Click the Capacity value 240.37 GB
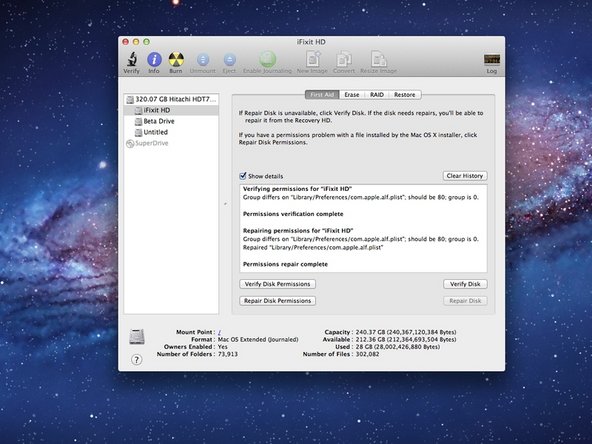 pyautogui.click(x=406, y=332)
